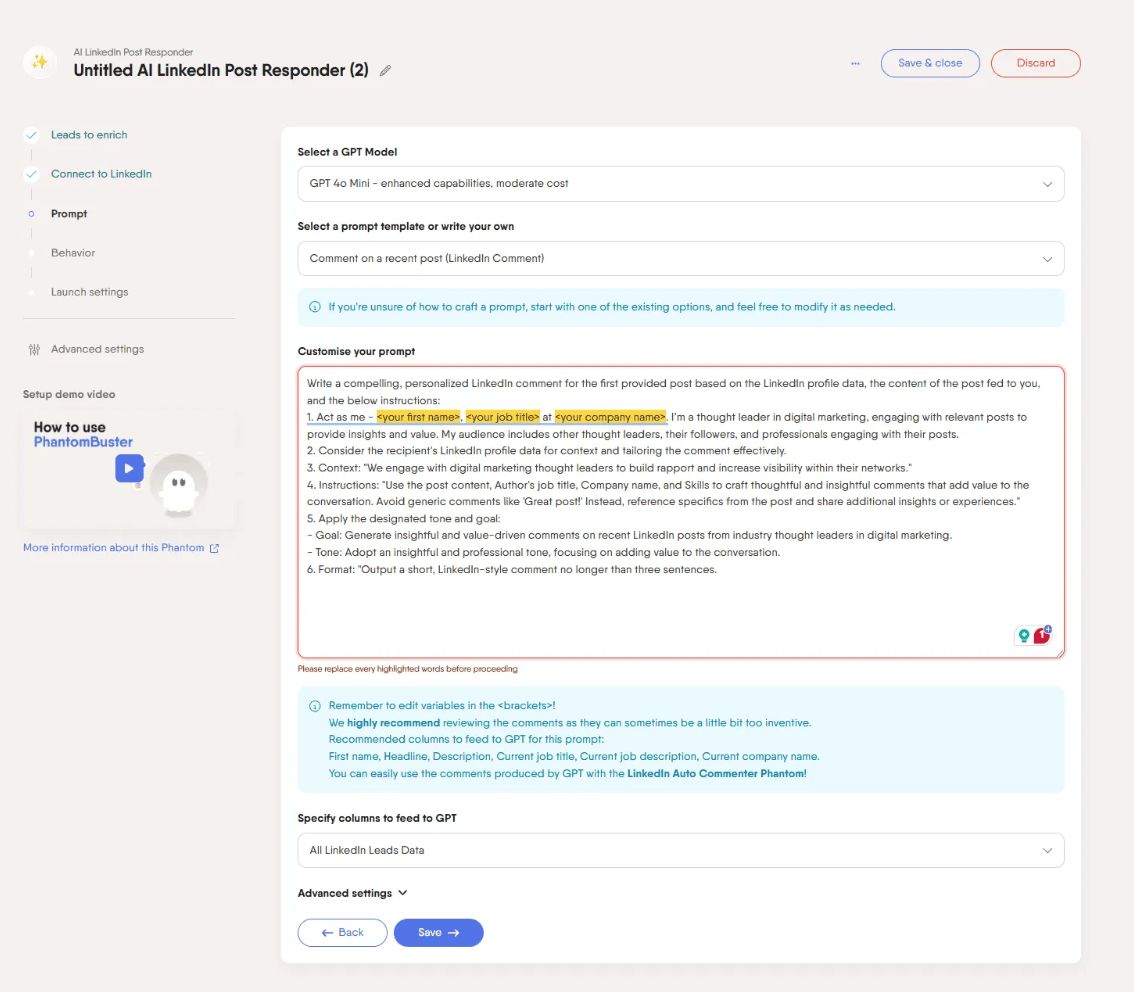Open the Specify columns to feed to GPT dropdown
The width and height of the screenshot is (1134, 992).
pos(681,850)
